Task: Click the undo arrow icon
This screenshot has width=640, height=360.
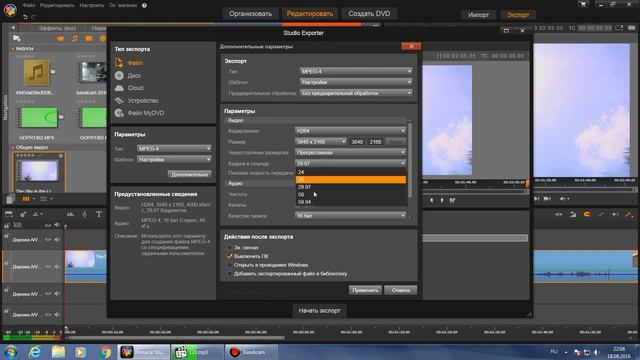Action: (25, 17)
